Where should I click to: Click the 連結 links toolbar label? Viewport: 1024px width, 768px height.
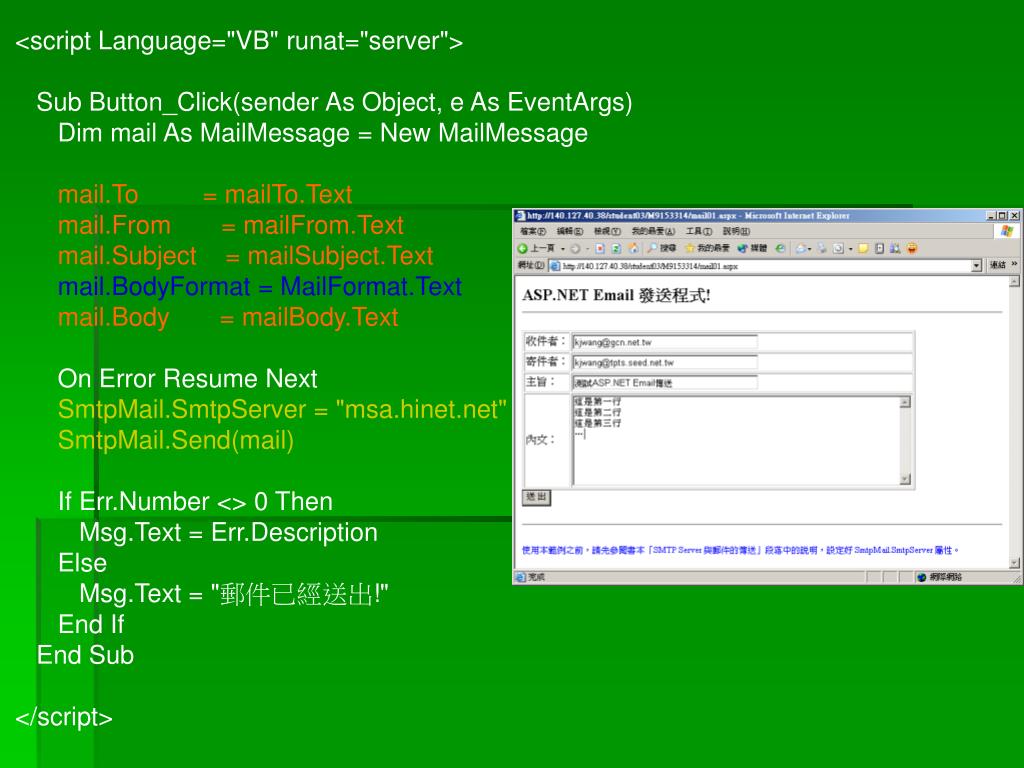pos(997,265)
